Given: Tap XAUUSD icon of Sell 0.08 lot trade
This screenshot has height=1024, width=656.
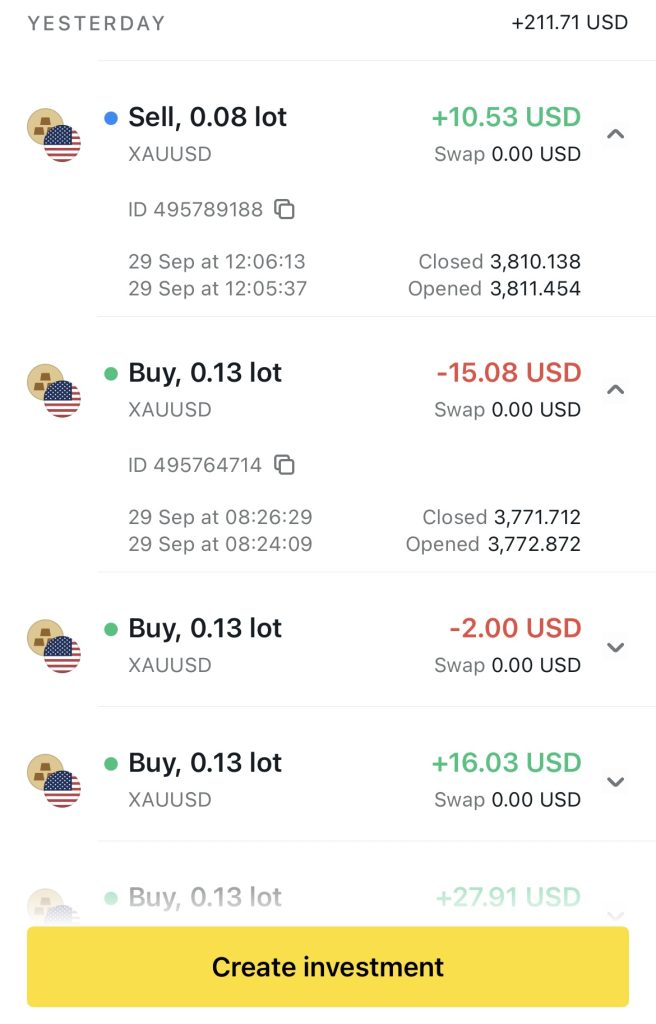Looking at the screenshot, I should tap(53, 134).
